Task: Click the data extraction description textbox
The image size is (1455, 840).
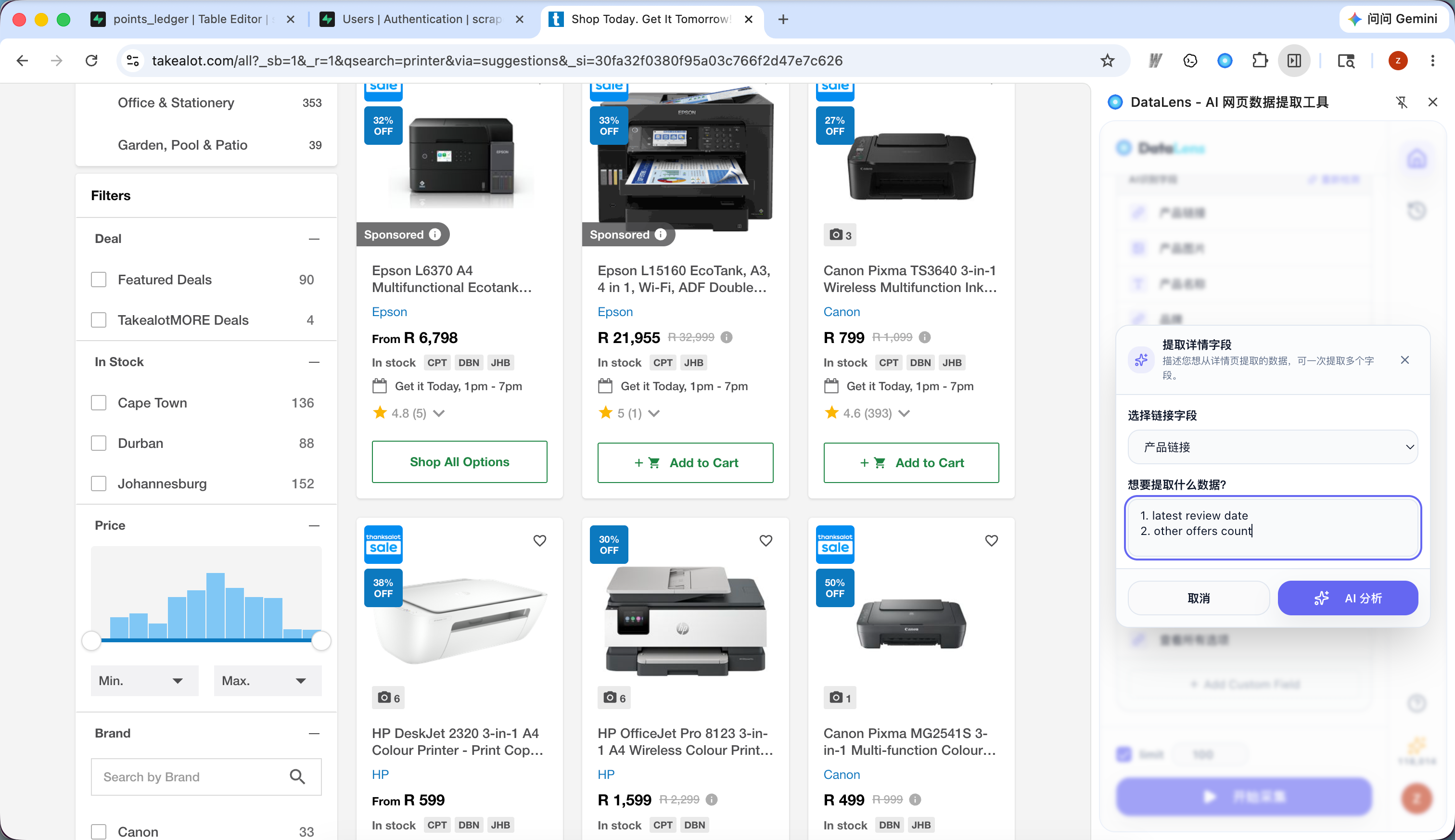Action: 1273,527
